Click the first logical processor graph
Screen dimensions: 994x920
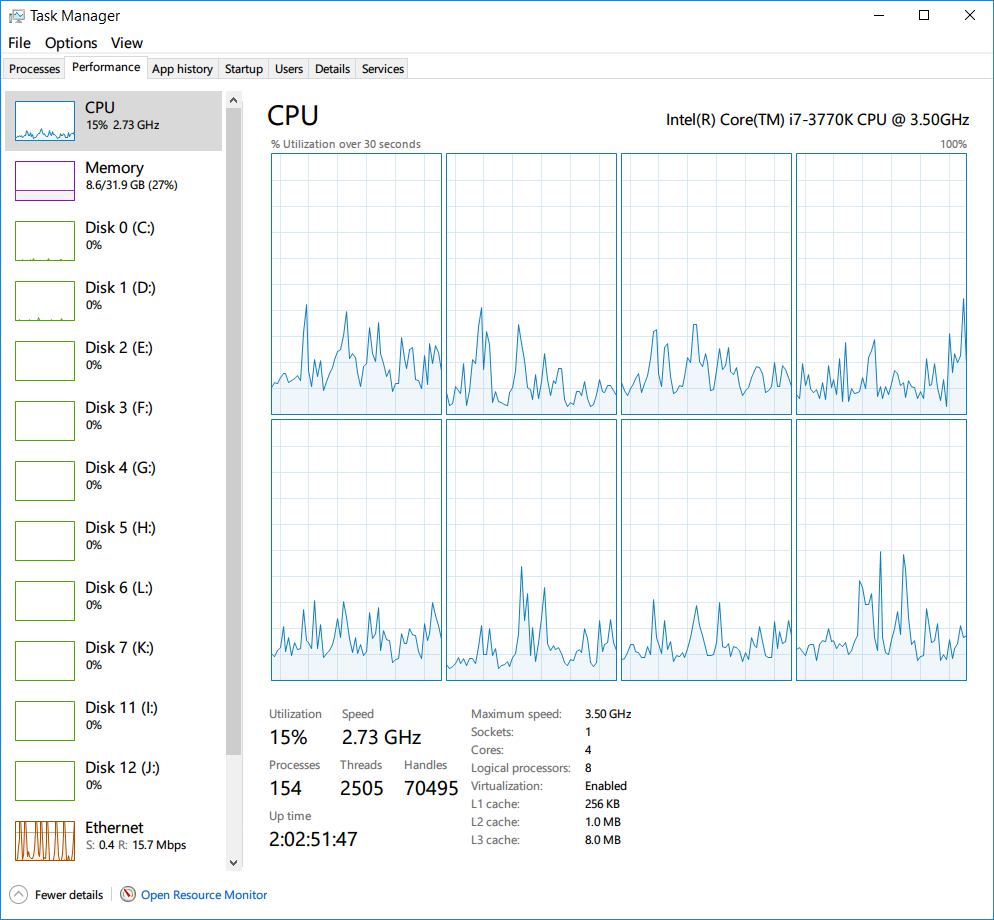356,284
